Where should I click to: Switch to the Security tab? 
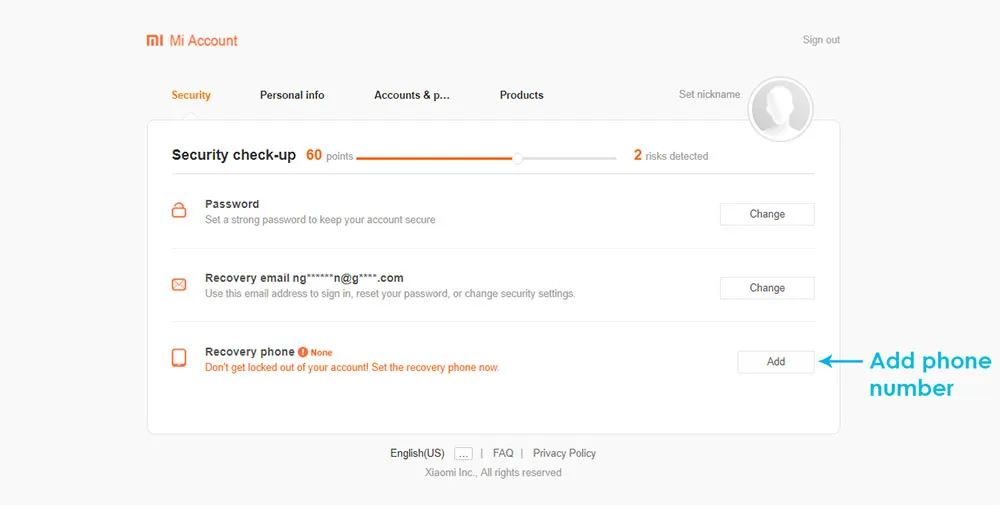191,95
